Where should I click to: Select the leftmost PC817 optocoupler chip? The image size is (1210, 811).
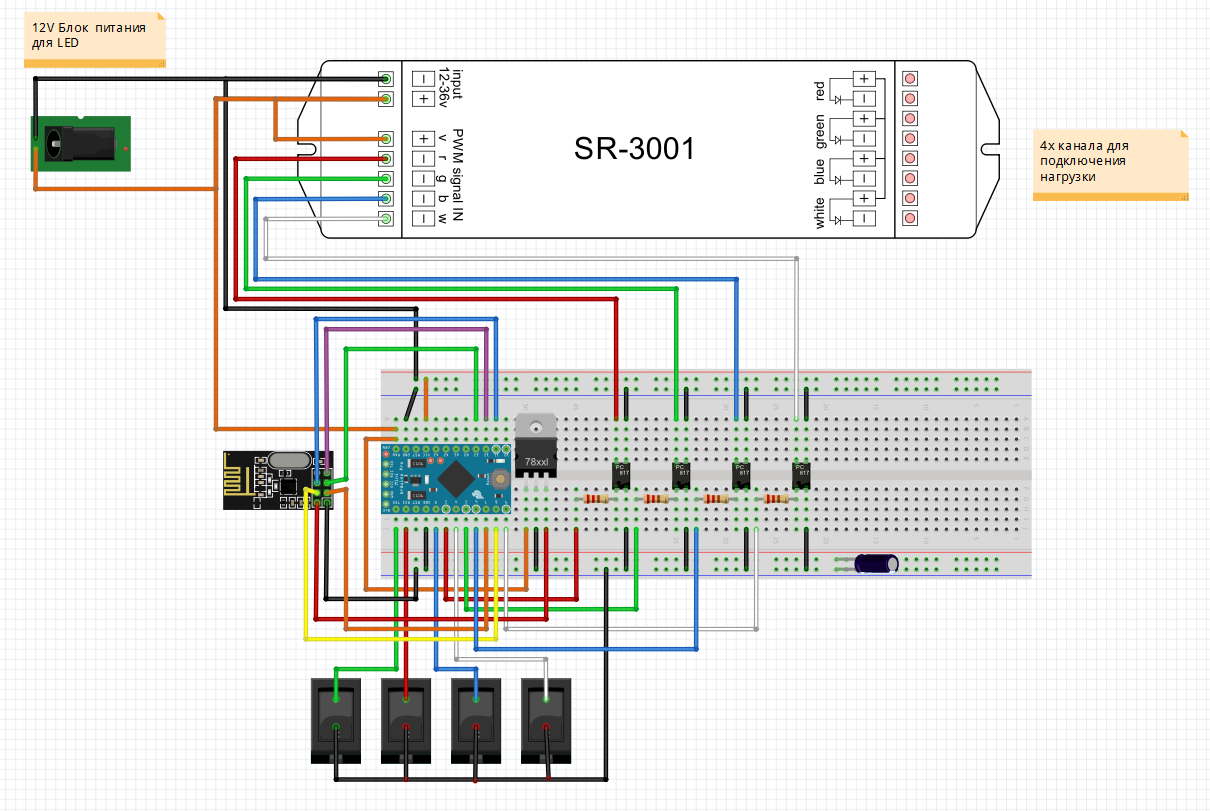(x=621, y=473)
